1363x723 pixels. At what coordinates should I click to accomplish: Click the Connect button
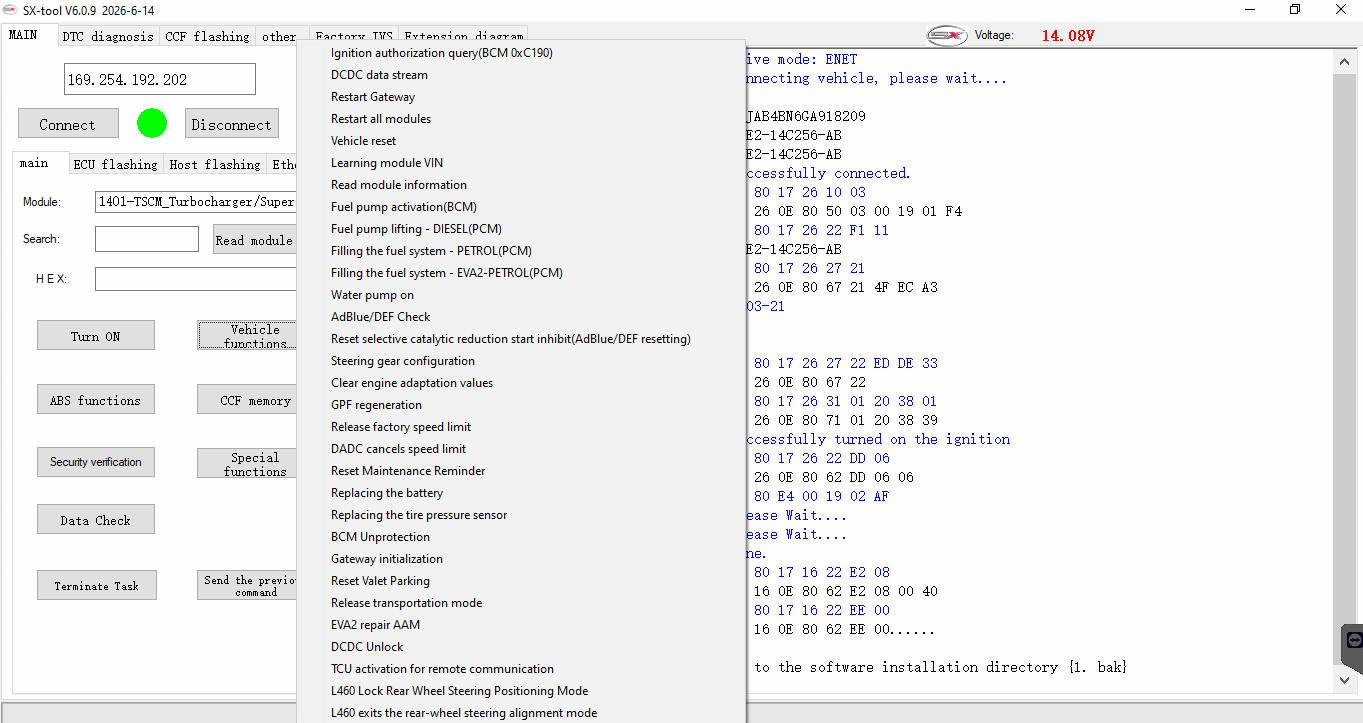click(67, 124)
